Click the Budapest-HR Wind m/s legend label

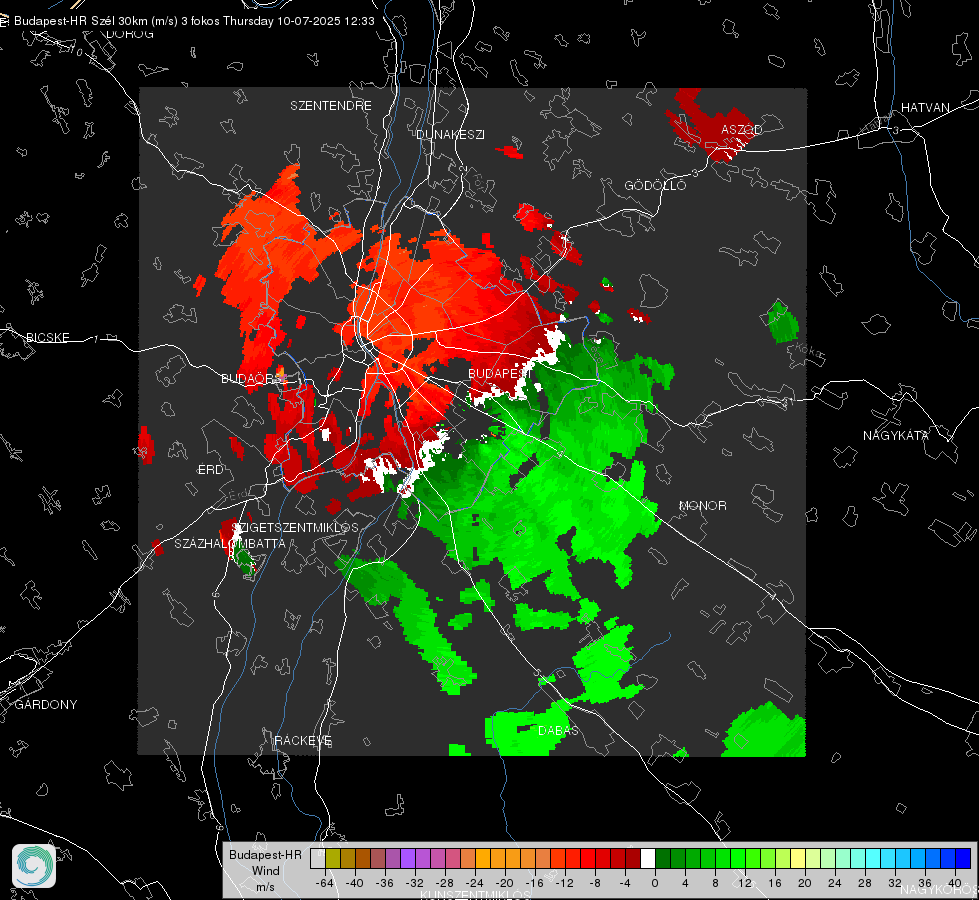pyautogui.click(x=265, y=870)
